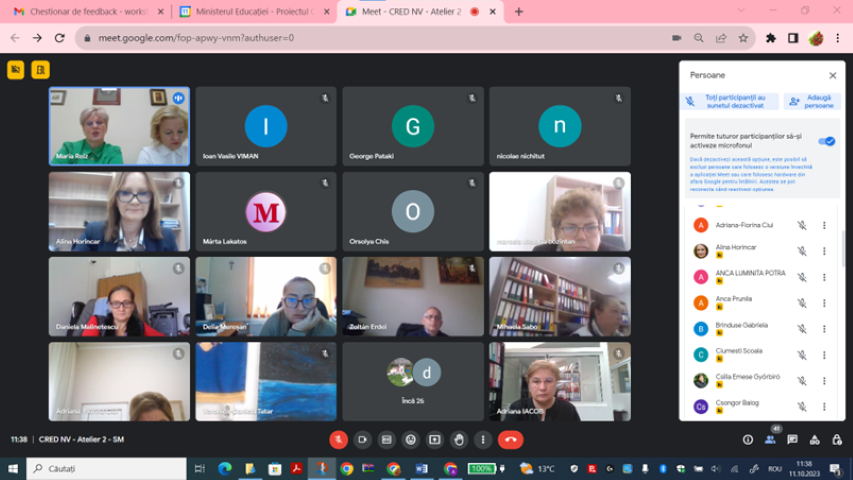This screenshot has width=853, height=480.
Task: Show meeting details info icon
Action: pyautogui.click(x=747, y=439)
